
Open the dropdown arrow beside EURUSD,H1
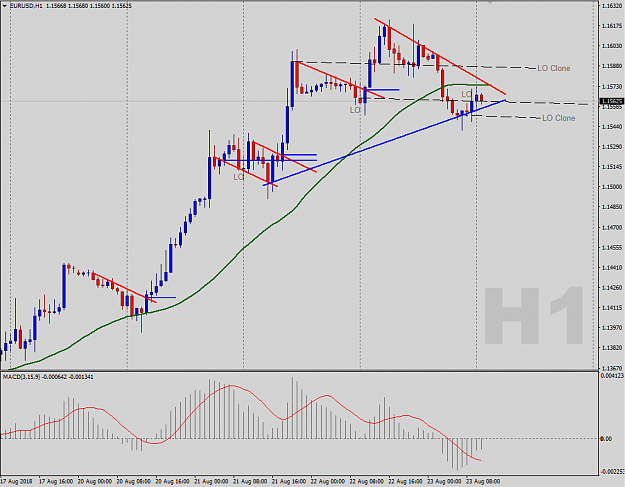point(4,6)
